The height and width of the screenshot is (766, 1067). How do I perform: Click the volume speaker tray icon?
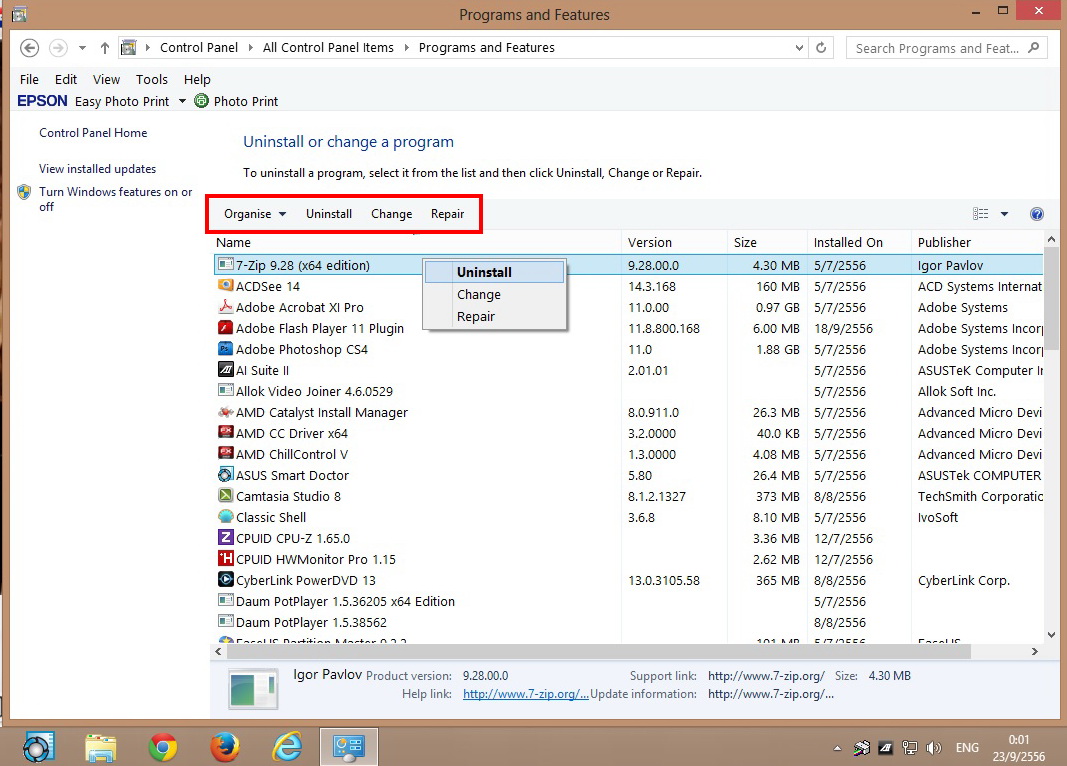coord(934,748)
